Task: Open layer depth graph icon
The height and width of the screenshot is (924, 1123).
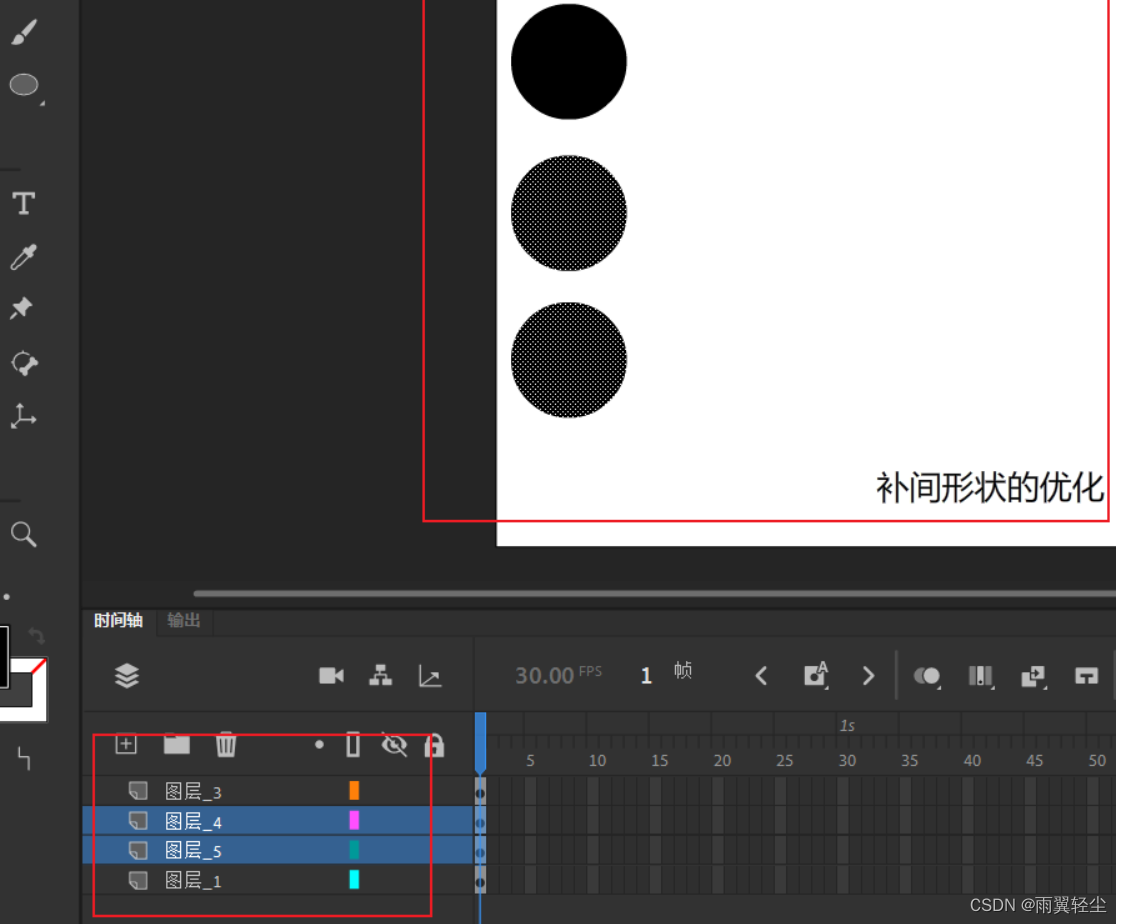Action: [430, 675]
